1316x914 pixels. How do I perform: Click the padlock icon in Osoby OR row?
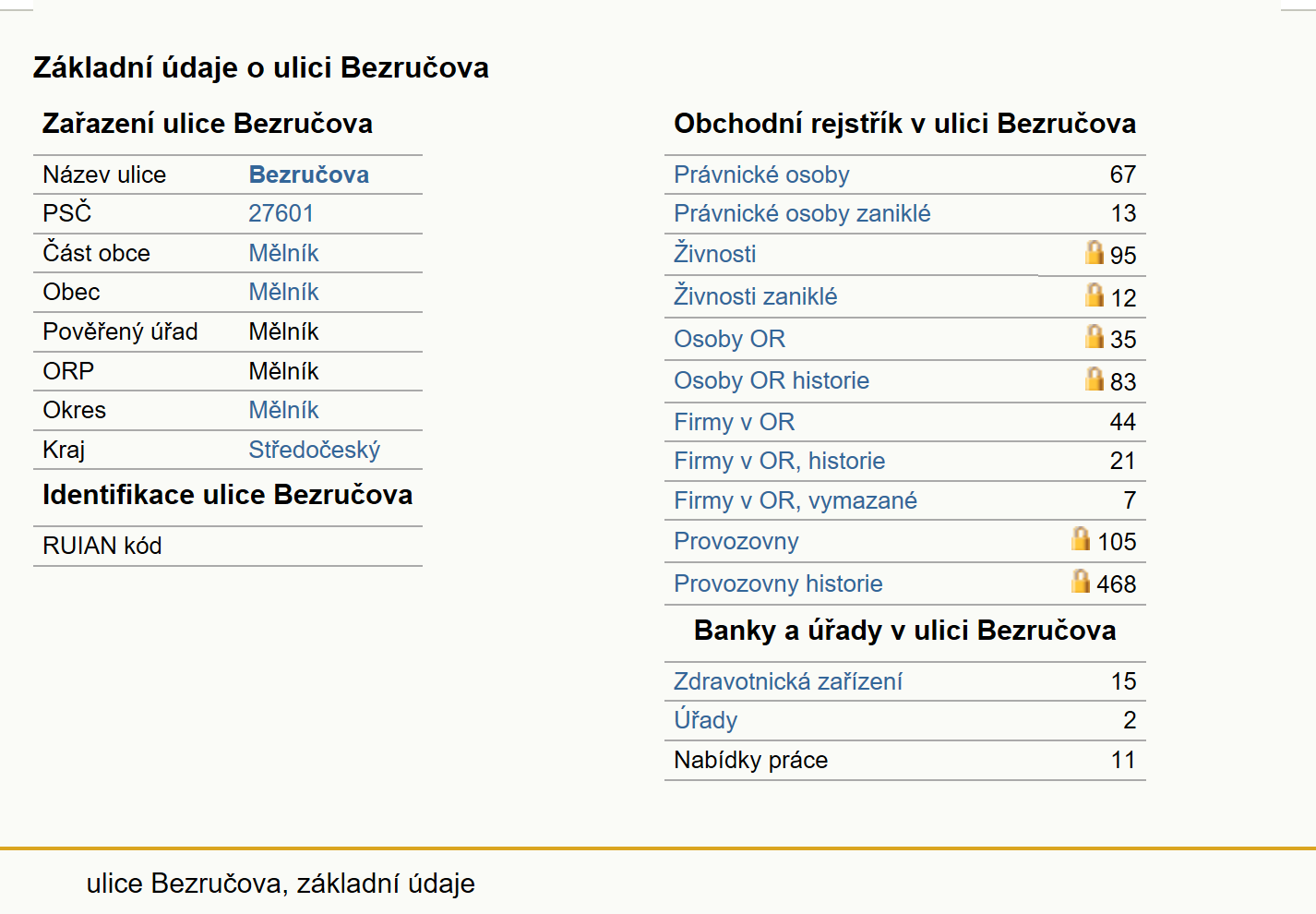[x=1095, y=336]
